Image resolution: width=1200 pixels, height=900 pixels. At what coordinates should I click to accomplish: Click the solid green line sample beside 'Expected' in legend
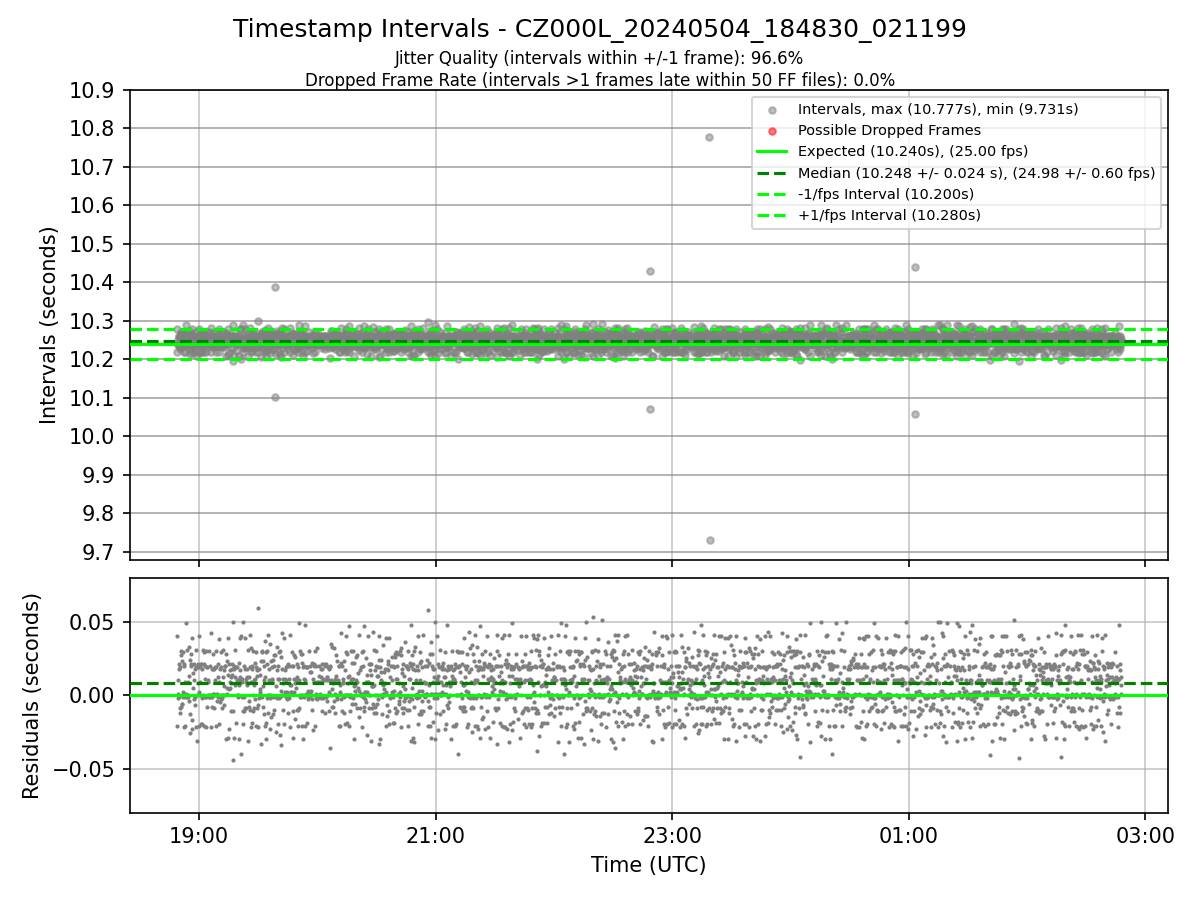[x=772, y=152]
